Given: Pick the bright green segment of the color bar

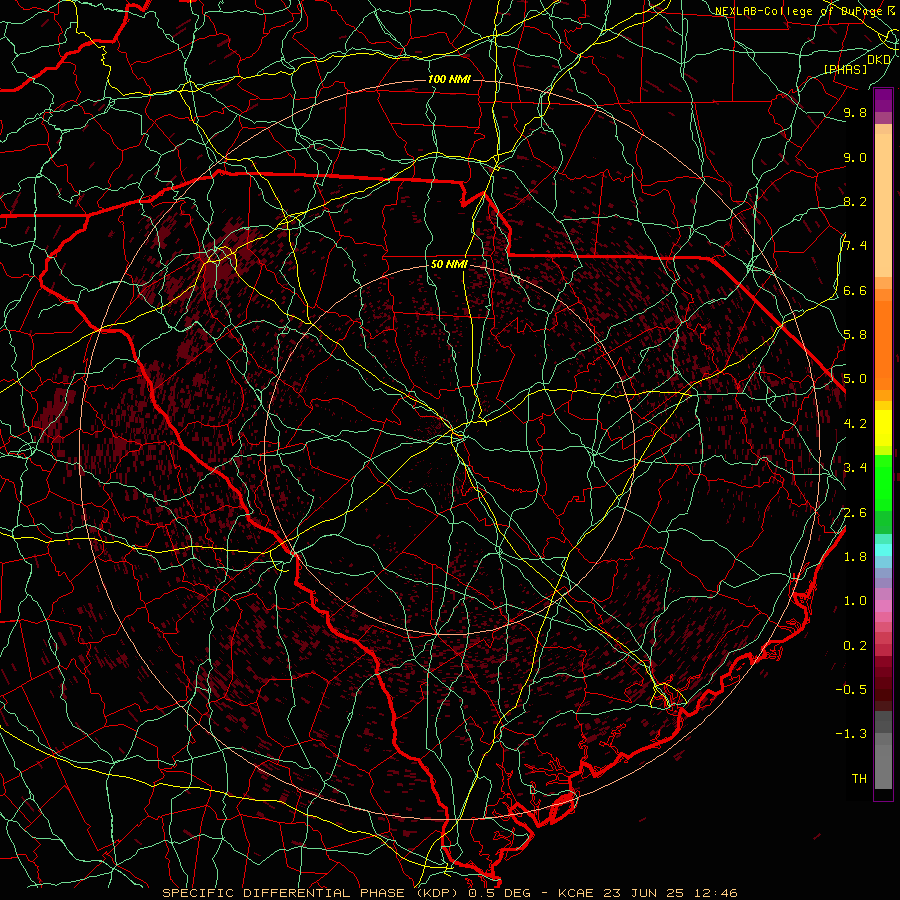Looking at the screenshot, I should (883, 482).
